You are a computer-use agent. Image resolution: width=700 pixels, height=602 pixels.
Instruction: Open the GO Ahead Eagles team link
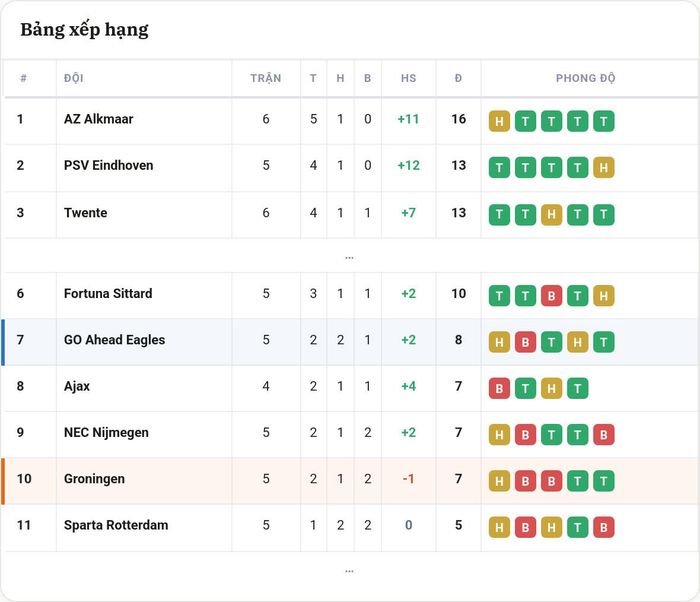point(114,340)
